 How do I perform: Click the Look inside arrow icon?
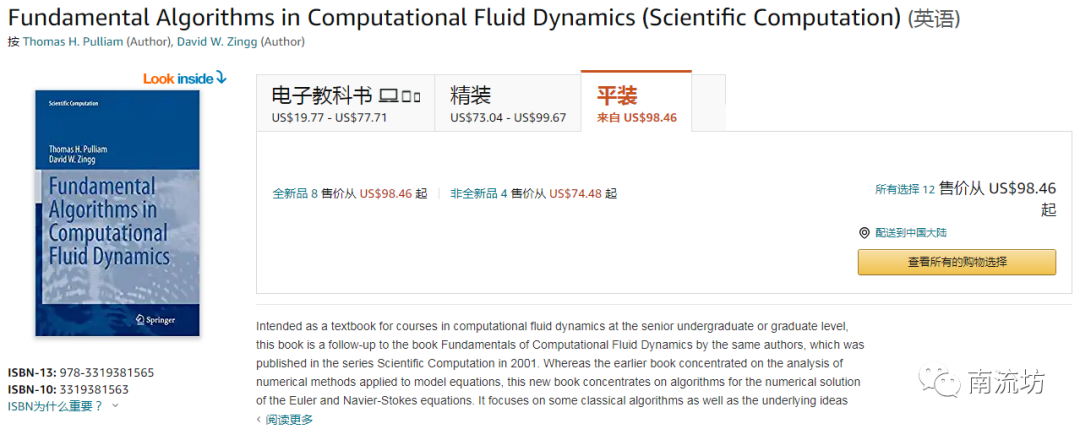pos(221,78)
